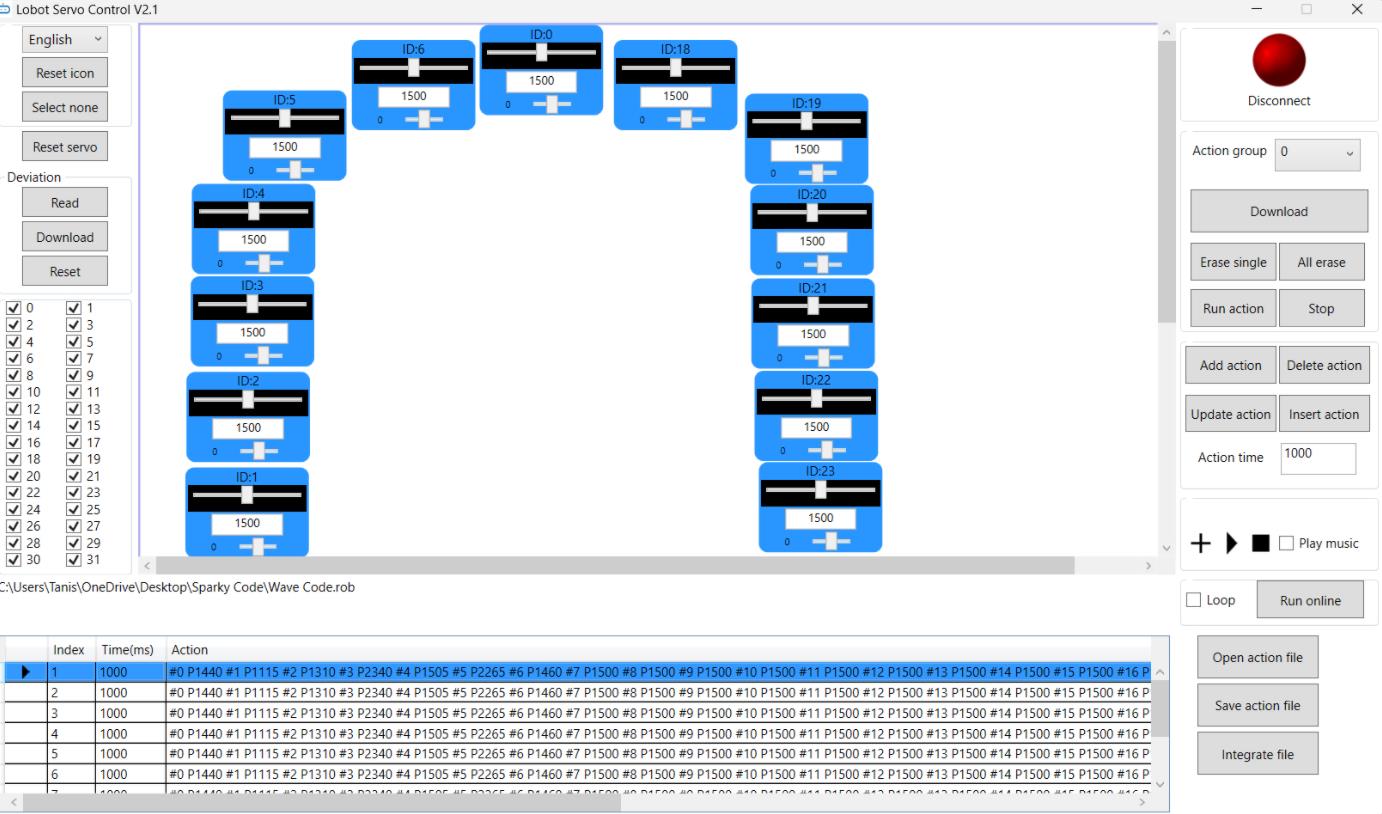Click the plus icon beside Play music
This screenshot has width=1382, height=814.
(1201, 543)
